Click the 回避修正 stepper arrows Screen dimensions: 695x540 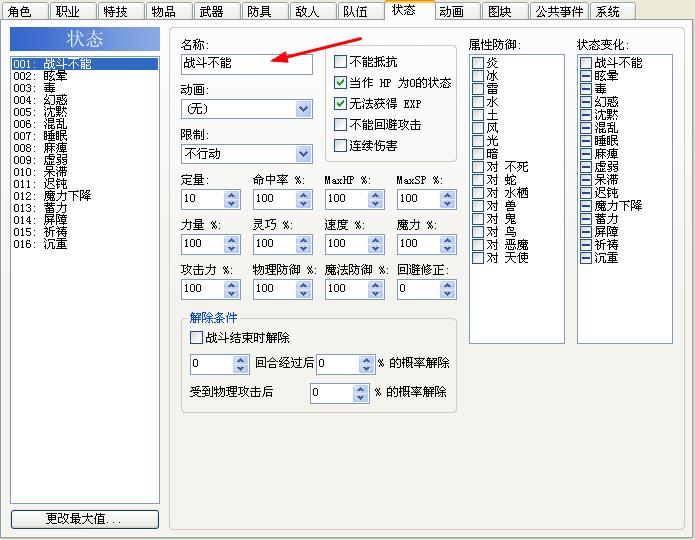point(448,289)
